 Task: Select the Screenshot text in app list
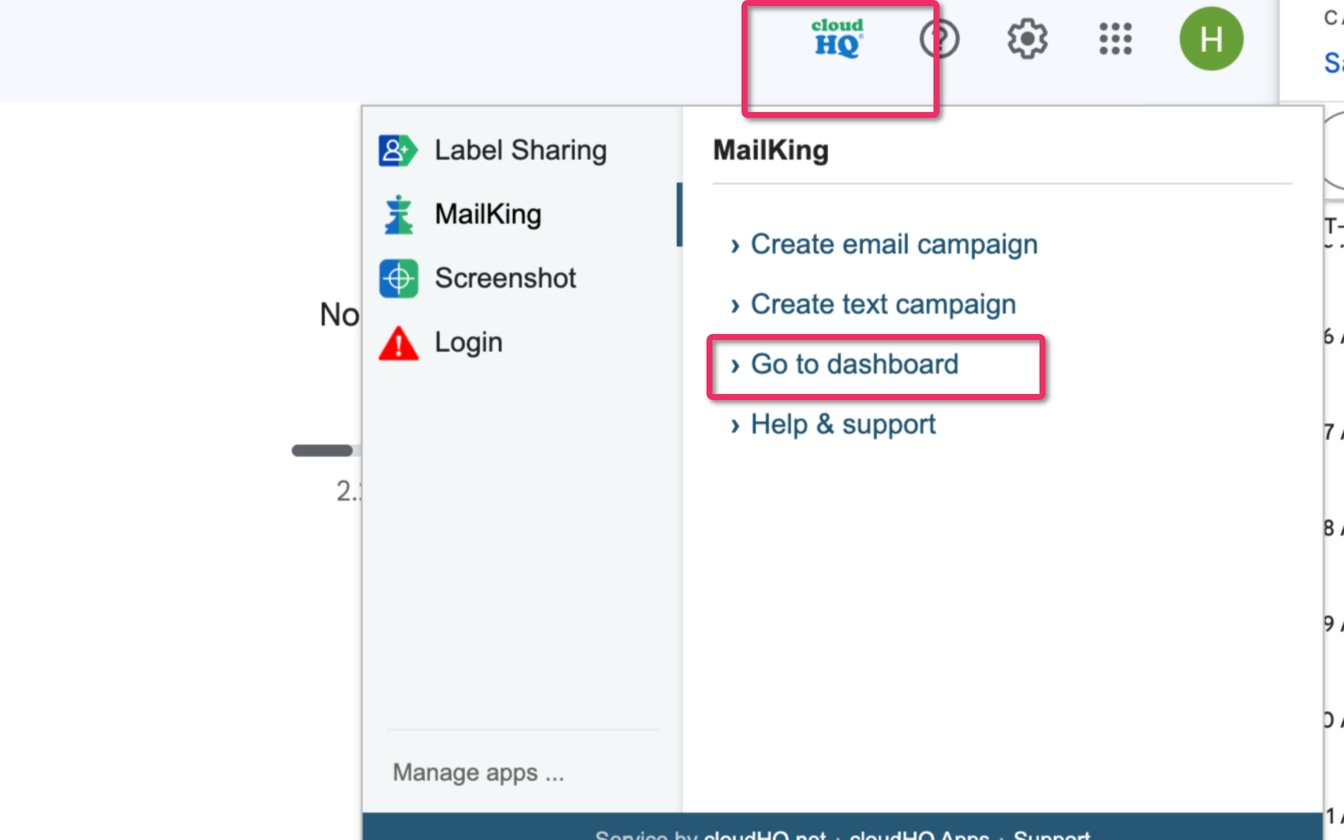pos(505,278)
